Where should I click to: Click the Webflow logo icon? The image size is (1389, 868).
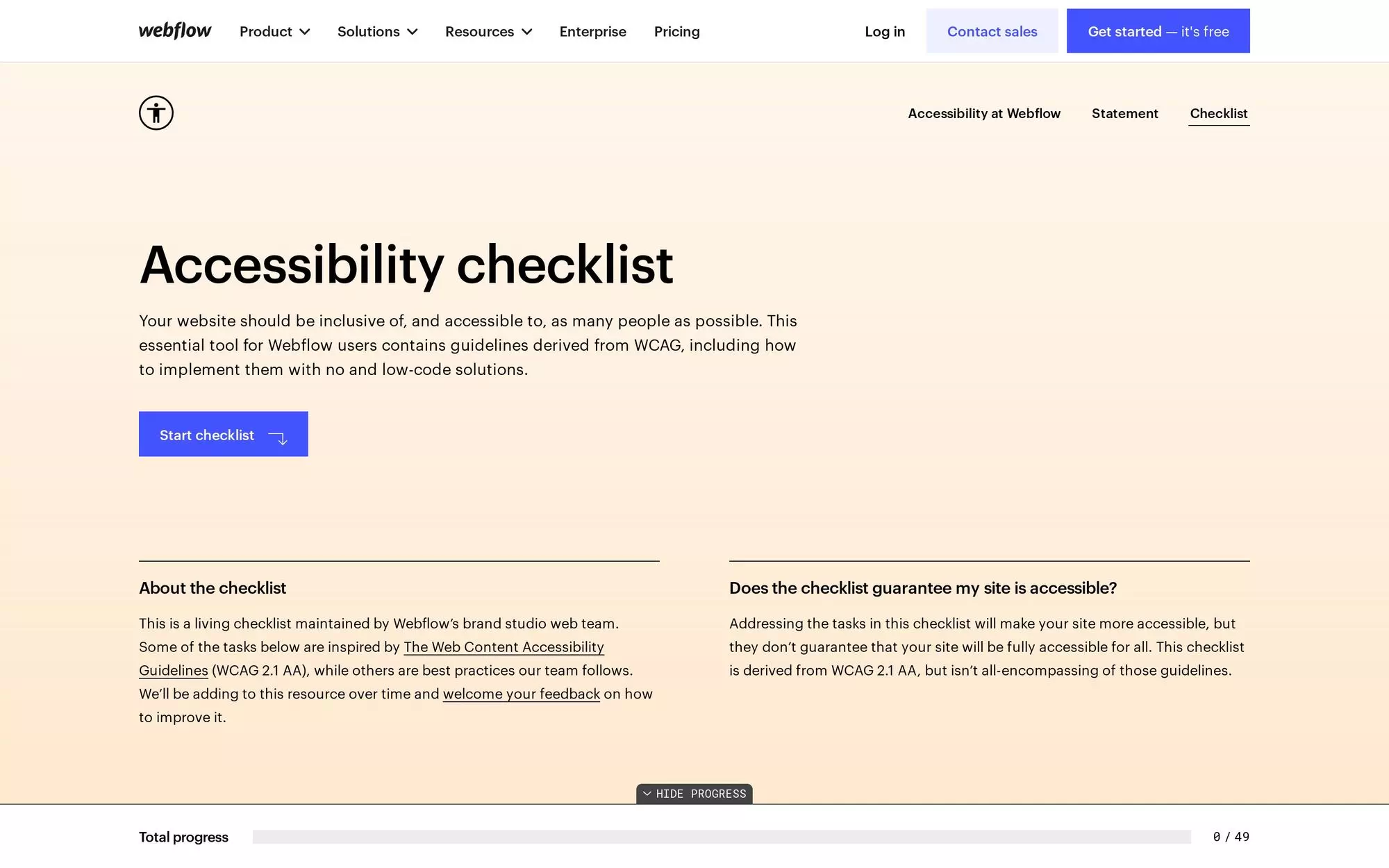click(x=175, y=30)
